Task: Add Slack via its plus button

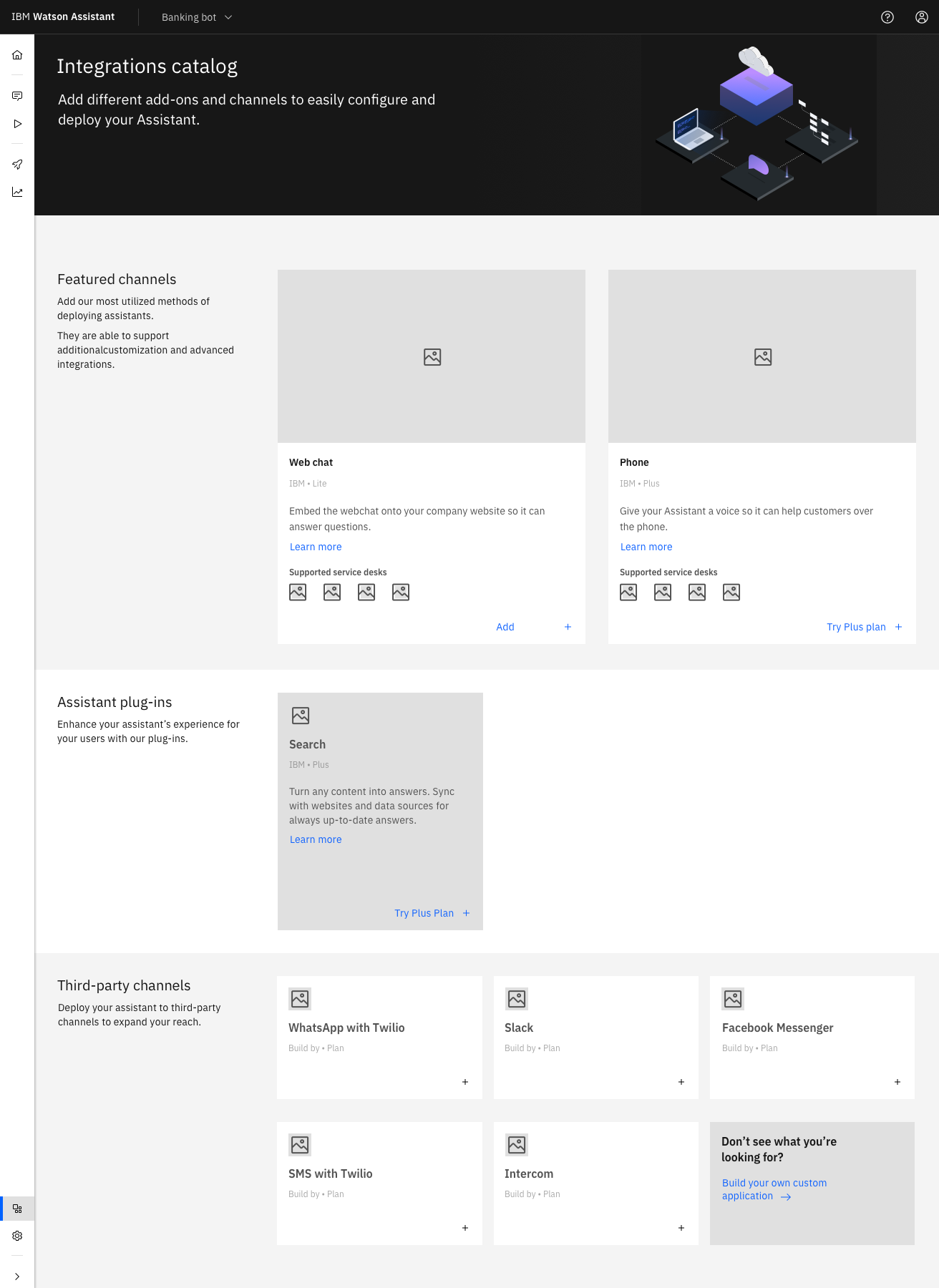Action: (x=681, y=1082)
